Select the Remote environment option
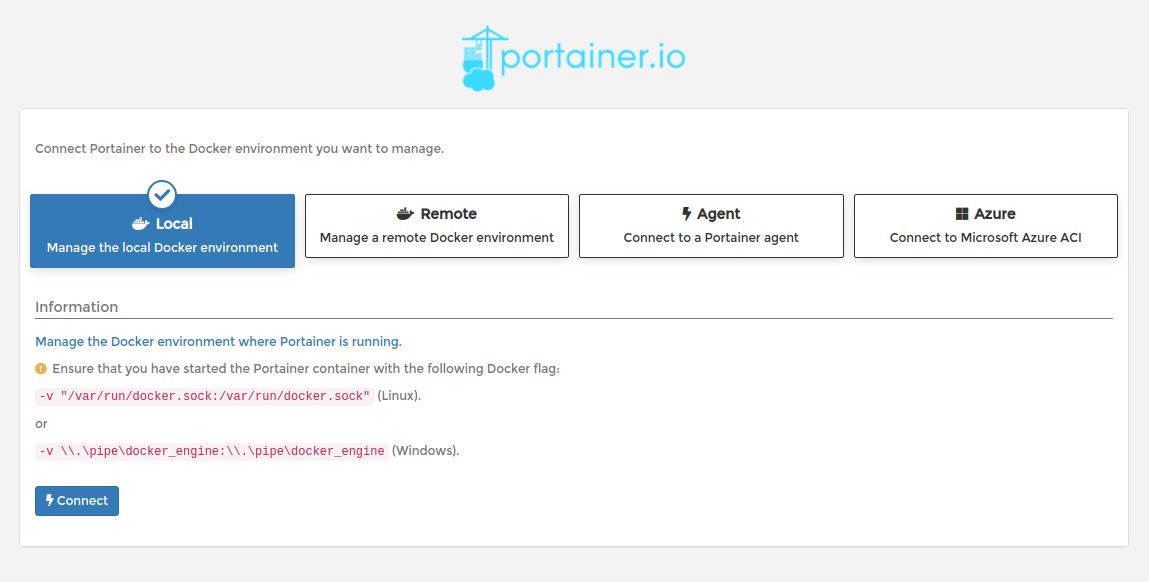Viewport: 1149px width, 582px height. pos(436,226)
